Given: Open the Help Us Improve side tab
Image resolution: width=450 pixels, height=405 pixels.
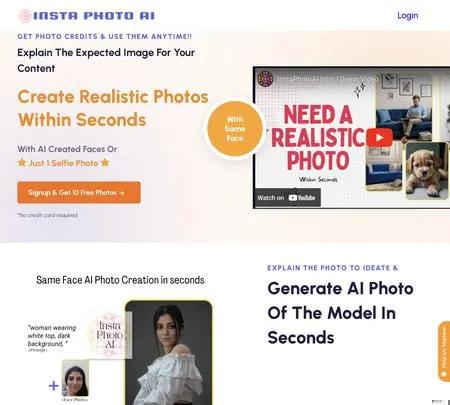Looking at the screenshot, I should pyautogui.click(x=444, y=351).
